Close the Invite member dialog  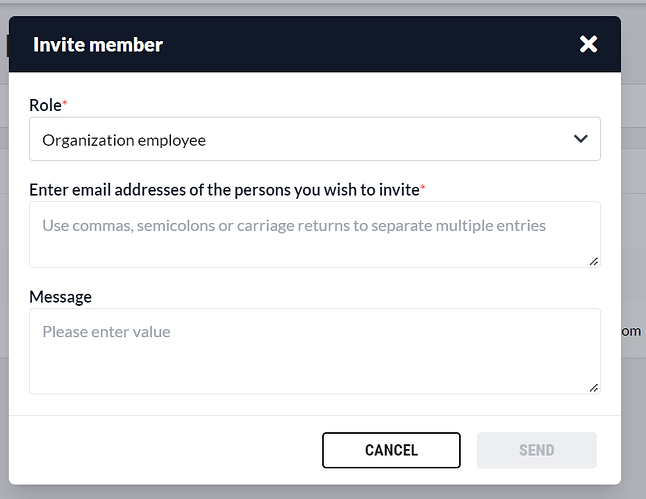coord(588,44)
